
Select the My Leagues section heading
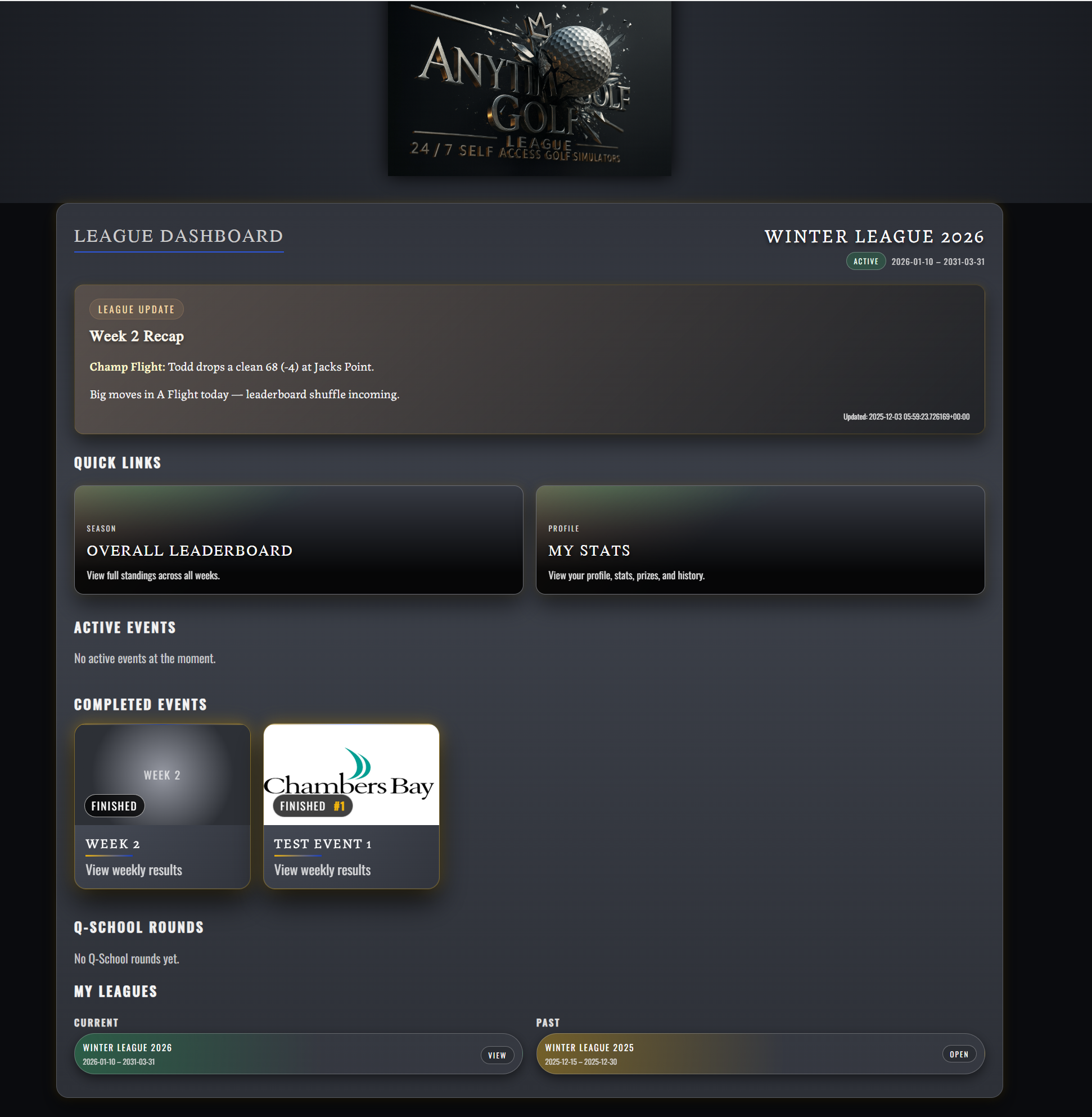click(115, 991)
